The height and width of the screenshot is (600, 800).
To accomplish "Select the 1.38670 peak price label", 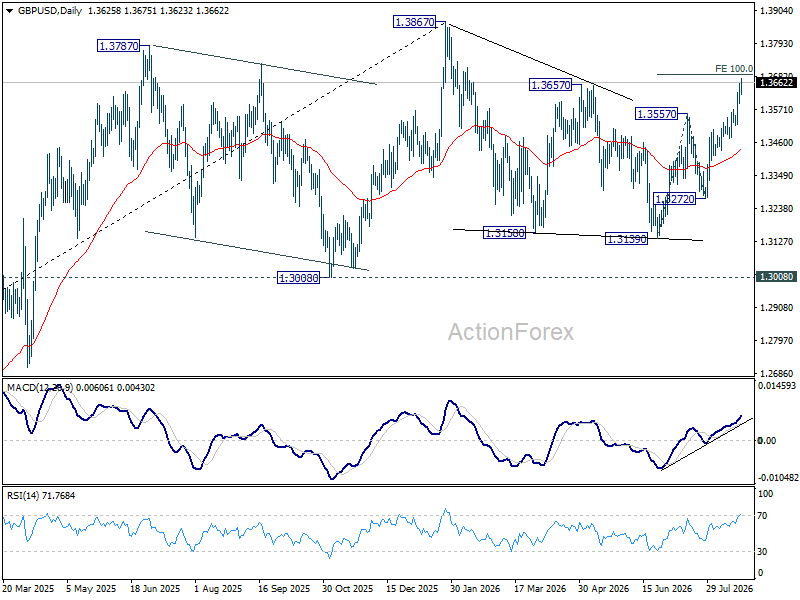I will click(414, 22).
